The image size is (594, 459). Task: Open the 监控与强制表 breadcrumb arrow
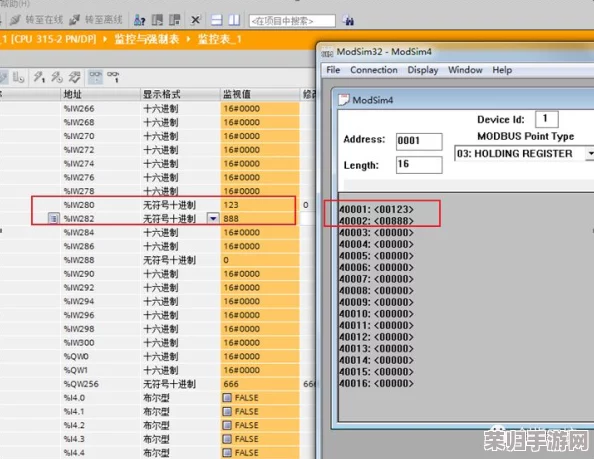pyautogui.click(x=188, y=39)
